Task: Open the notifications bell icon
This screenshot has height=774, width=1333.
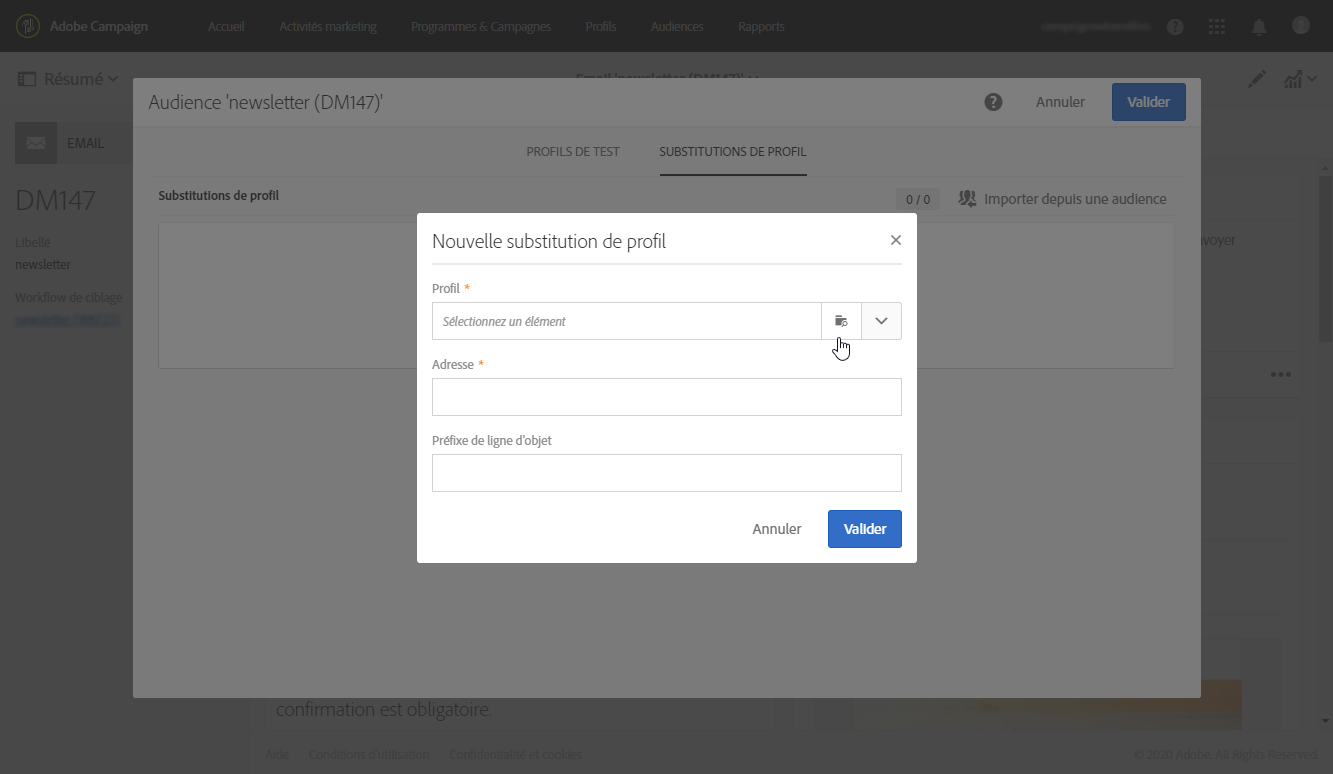Action: click(x=1259, y=27)
